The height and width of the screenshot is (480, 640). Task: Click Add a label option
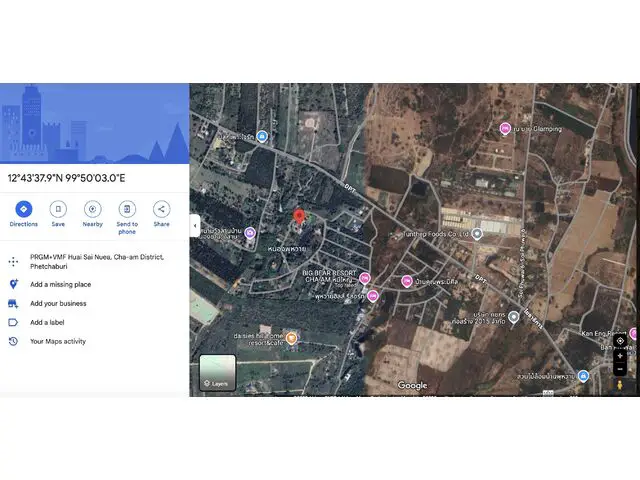[x=47, y=322]
